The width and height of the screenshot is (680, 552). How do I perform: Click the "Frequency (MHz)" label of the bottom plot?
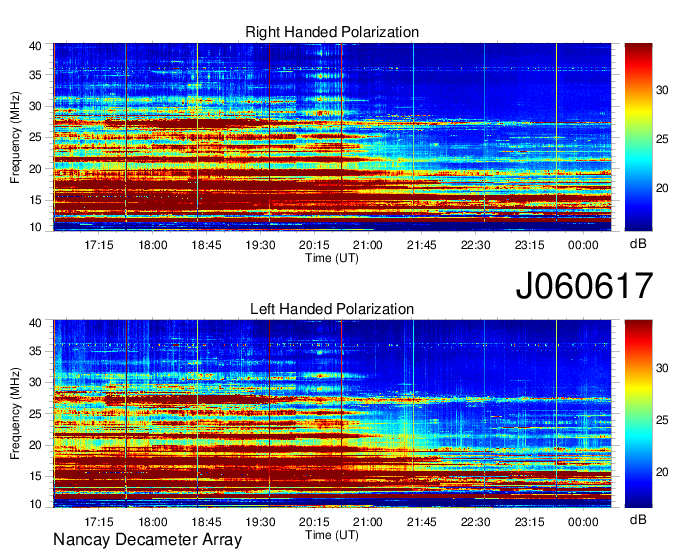[x=15, y=414]
